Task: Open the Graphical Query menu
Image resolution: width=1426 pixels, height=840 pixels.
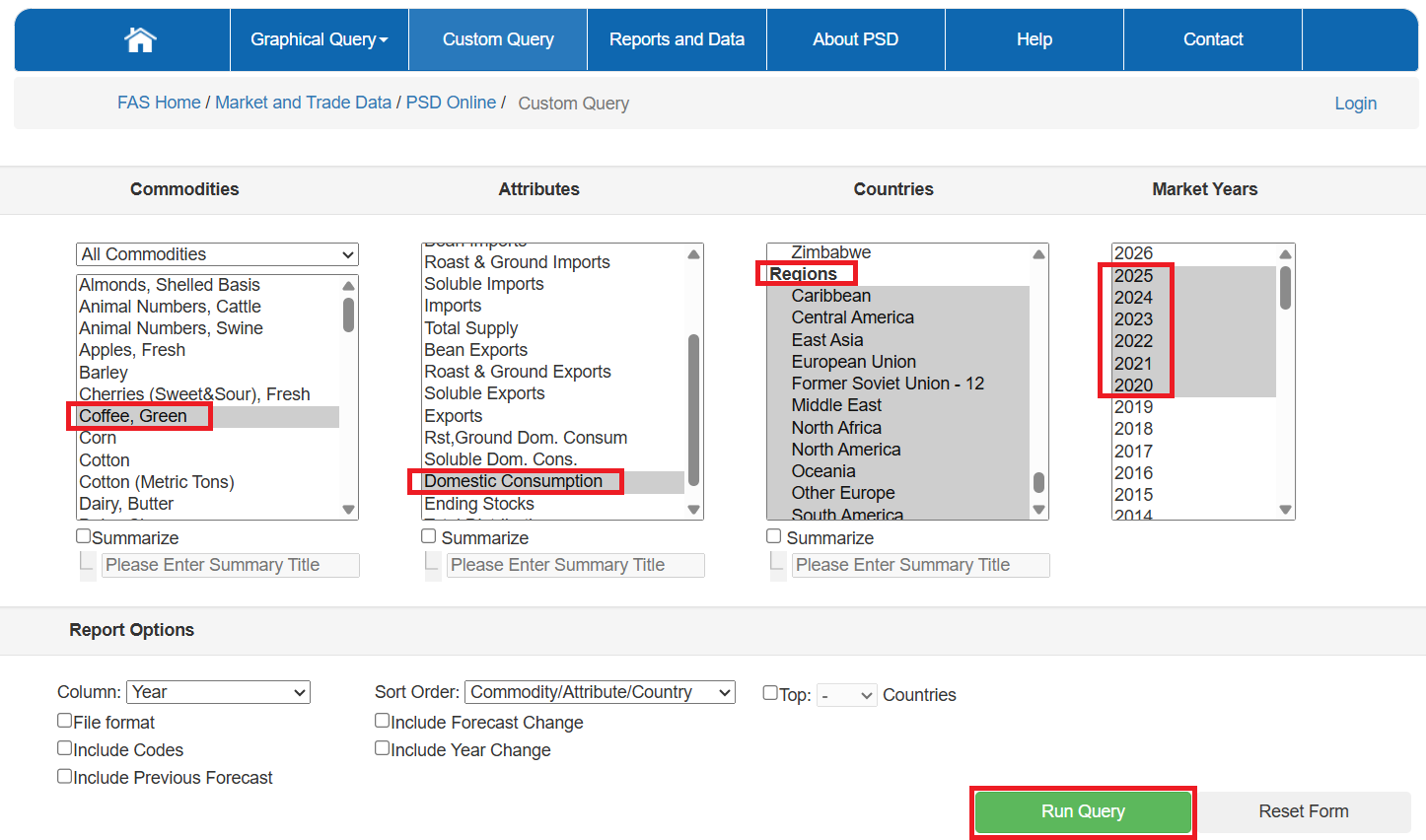Action: pos(319,39)
